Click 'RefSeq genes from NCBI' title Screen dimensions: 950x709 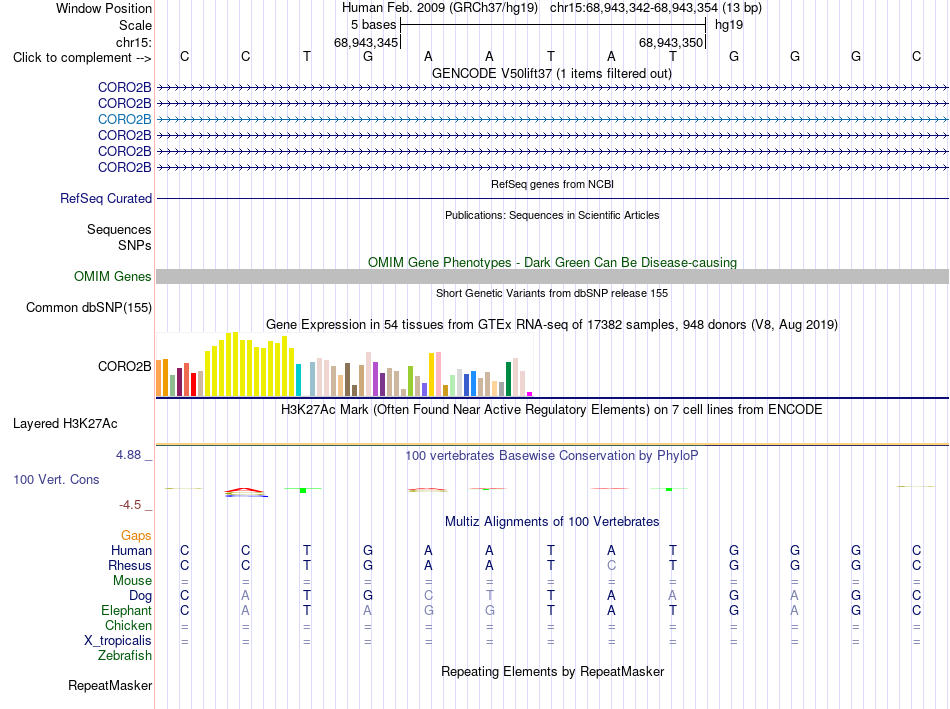(x=552, y=184)
